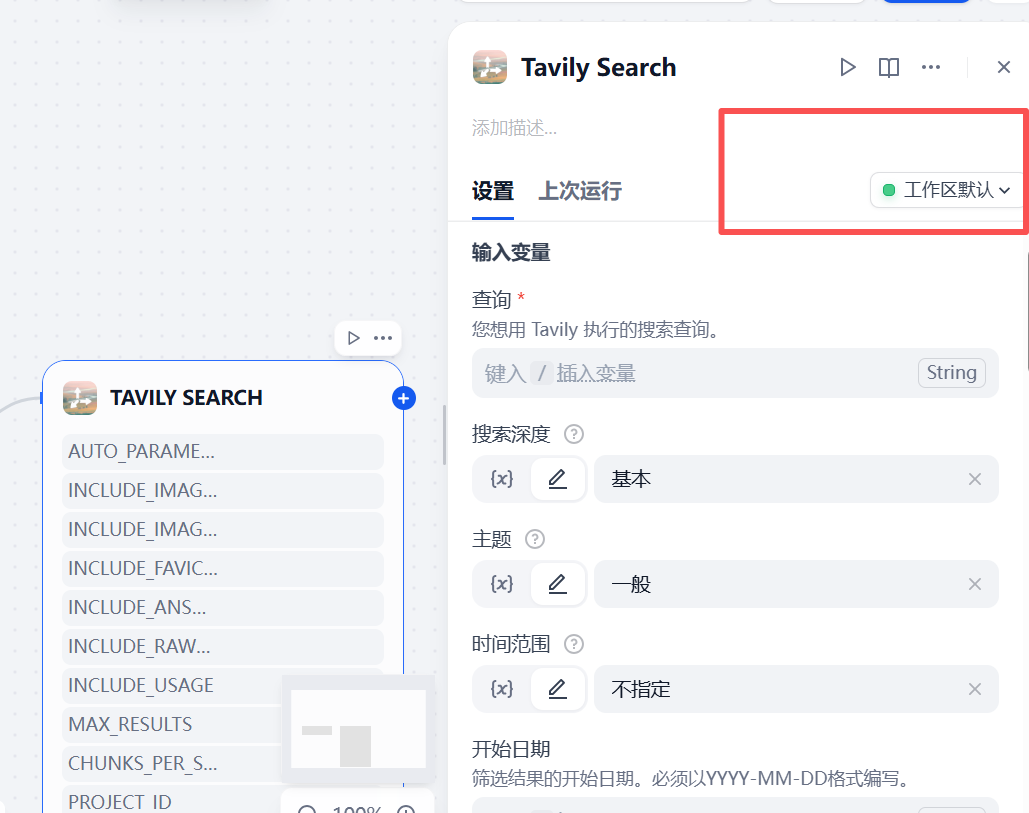Open canvas node more options menu
The image size is (1029, 813).
[383, 338]
